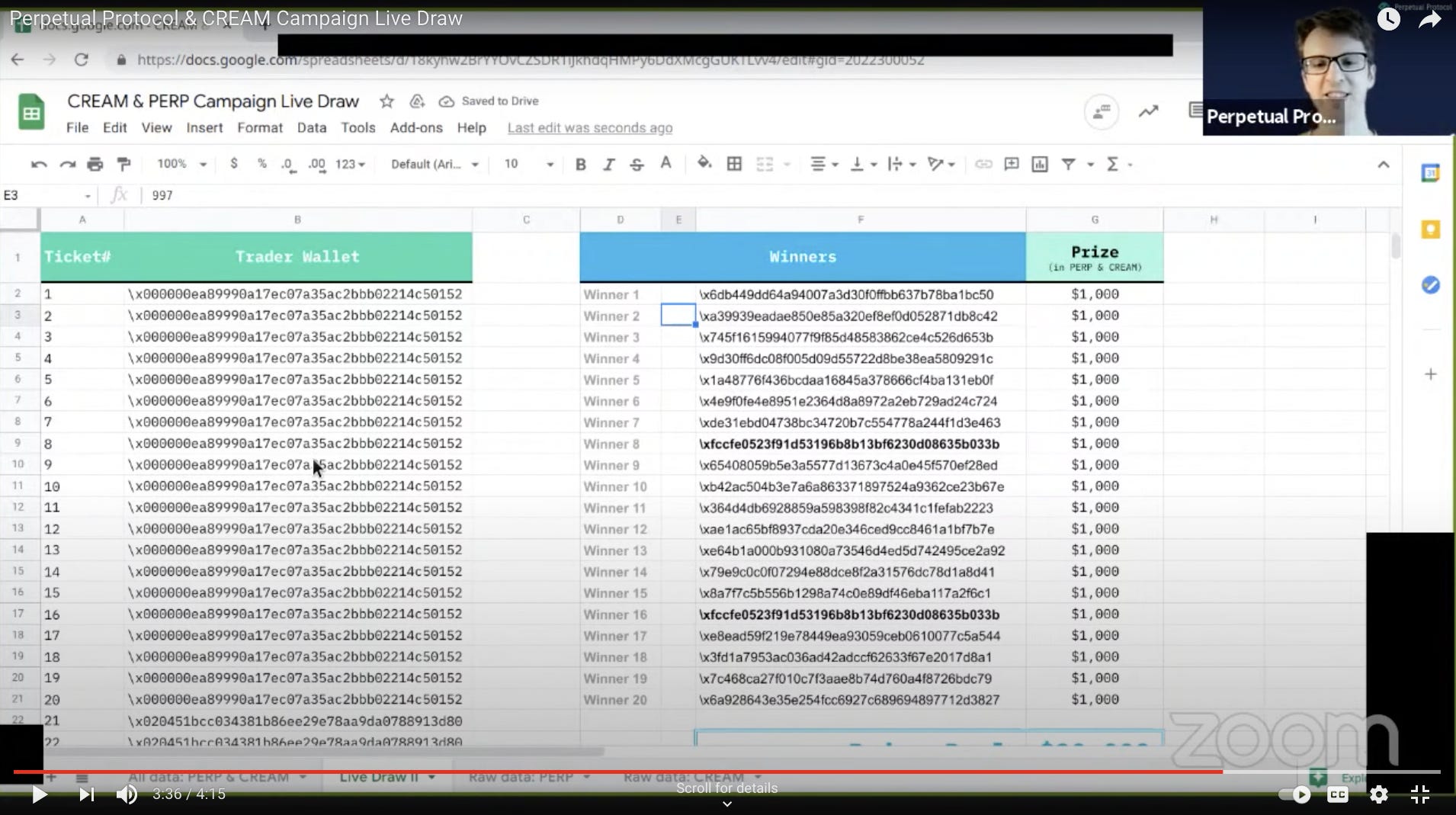Open the Keep side panel icon
Image resolution: width=1456 pixels, height=815 pixels.
1431,229
